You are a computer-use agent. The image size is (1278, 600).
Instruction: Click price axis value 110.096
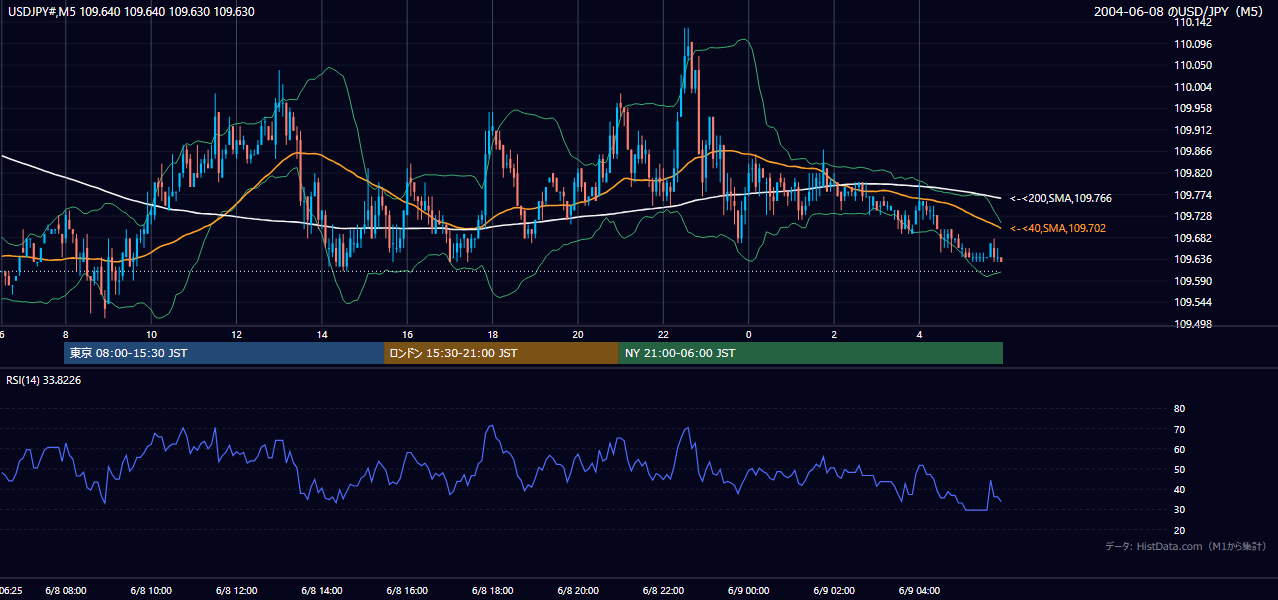pyautogui.click(x=1193, y=44)
